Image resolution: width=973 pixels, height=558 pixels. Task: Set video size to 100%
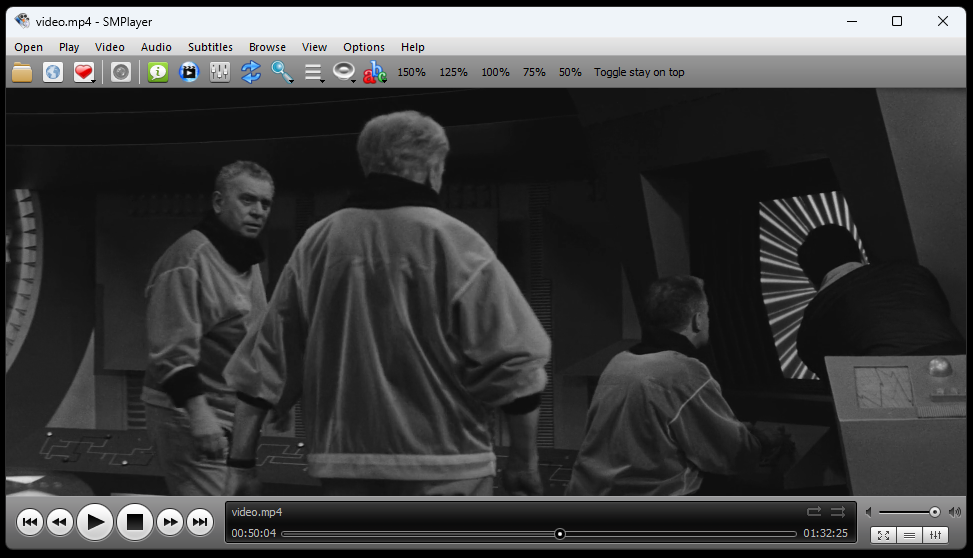pos(495,72)
